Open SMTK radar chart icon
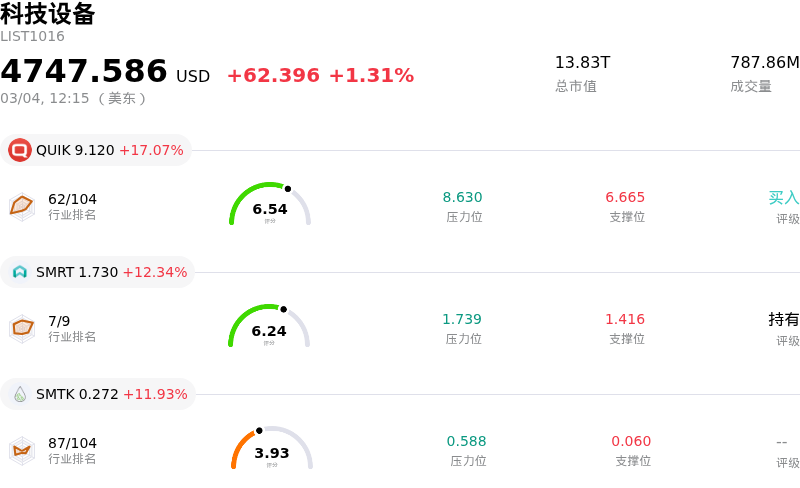The width and height of the screenshot is (800, 488). 22,450
